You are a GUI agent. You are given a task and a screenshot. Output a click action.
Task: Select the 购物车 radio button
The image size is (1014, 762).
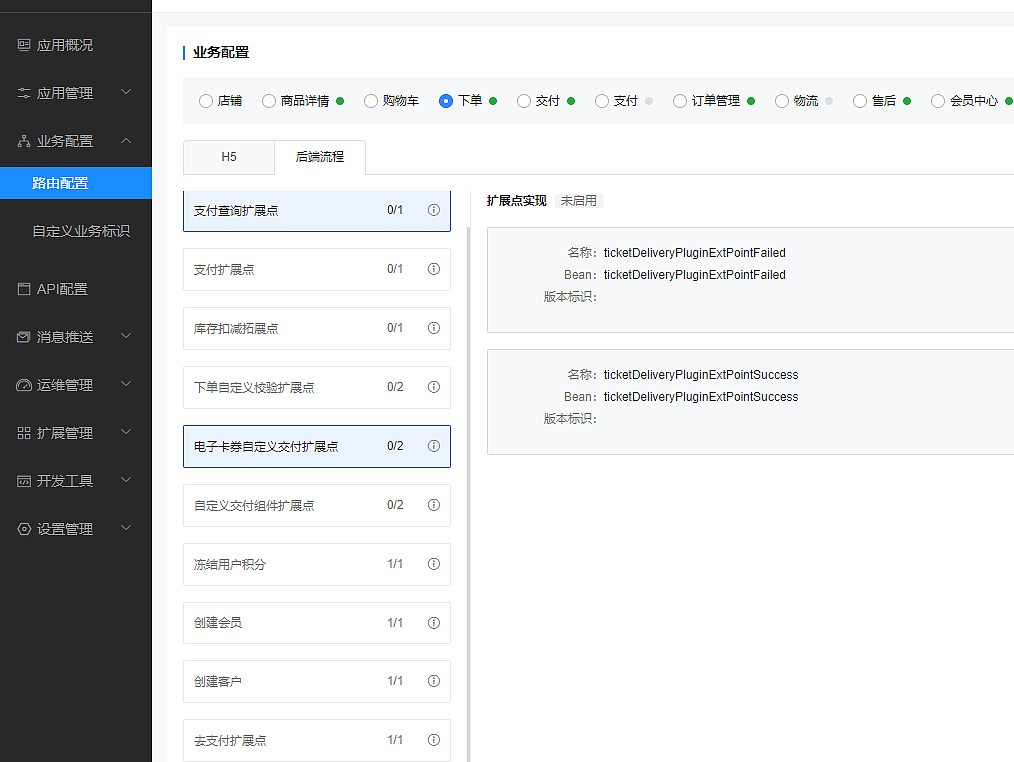coord(371,101)
